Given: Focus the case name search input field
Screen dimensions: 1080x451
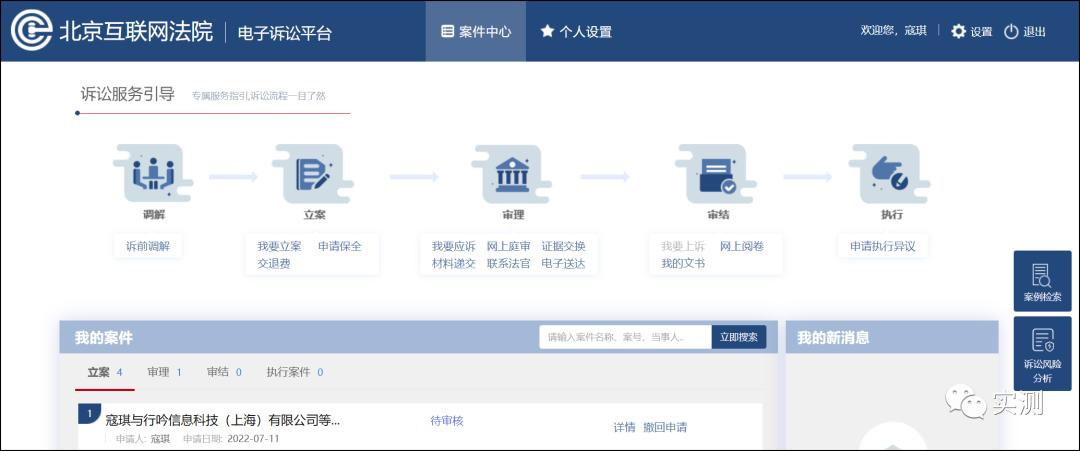Looking at the screenshot, I should tap(625, 337).
